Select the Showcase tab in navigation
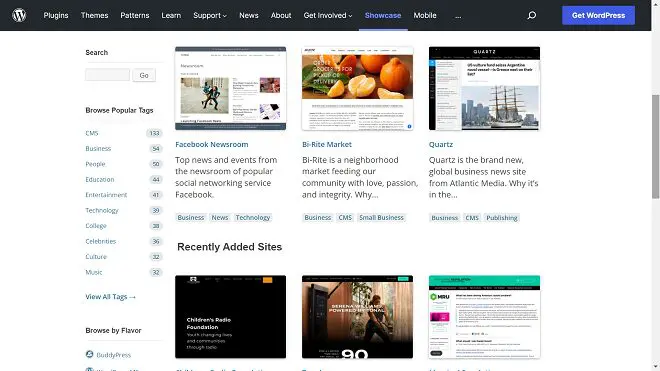 tap(383, 15)
